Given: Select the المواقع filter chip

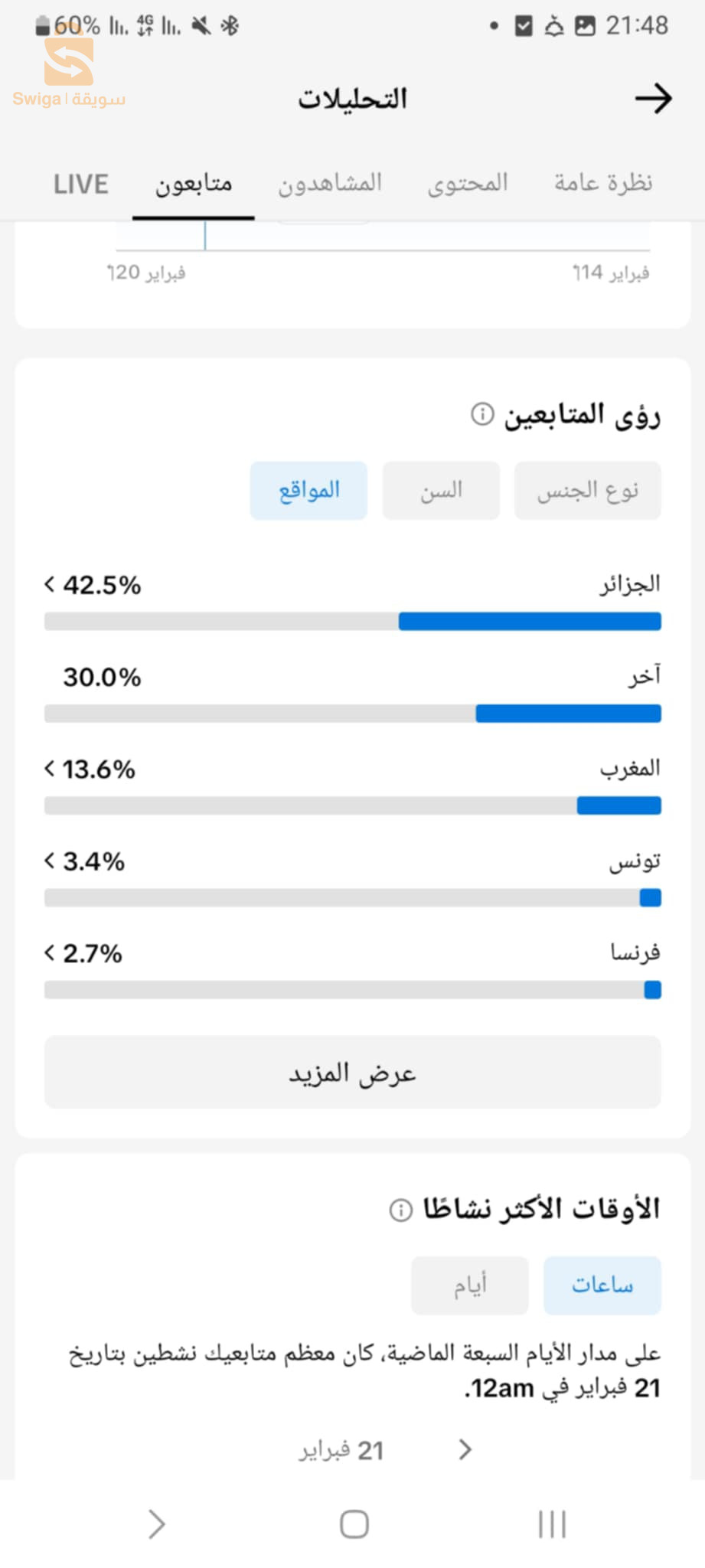Looking at the screenshot, I should click(x=308, y=491).
